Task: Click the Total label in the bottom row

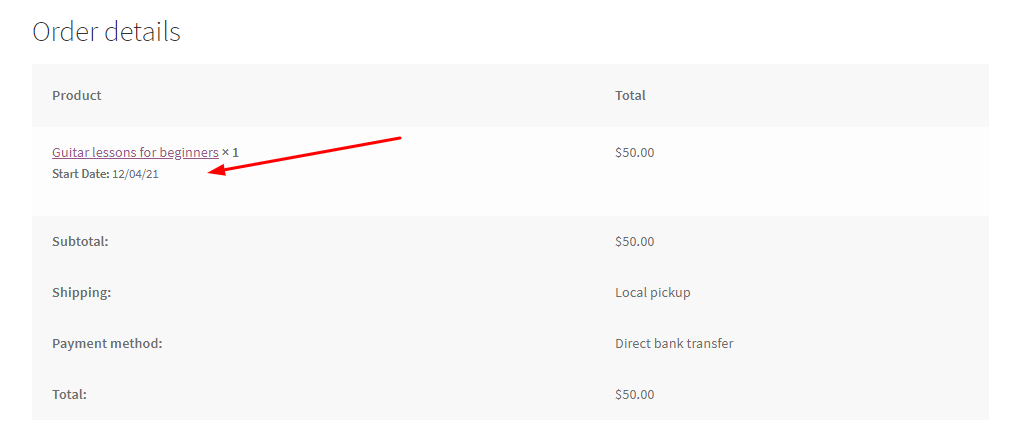Action: point(70,394)
